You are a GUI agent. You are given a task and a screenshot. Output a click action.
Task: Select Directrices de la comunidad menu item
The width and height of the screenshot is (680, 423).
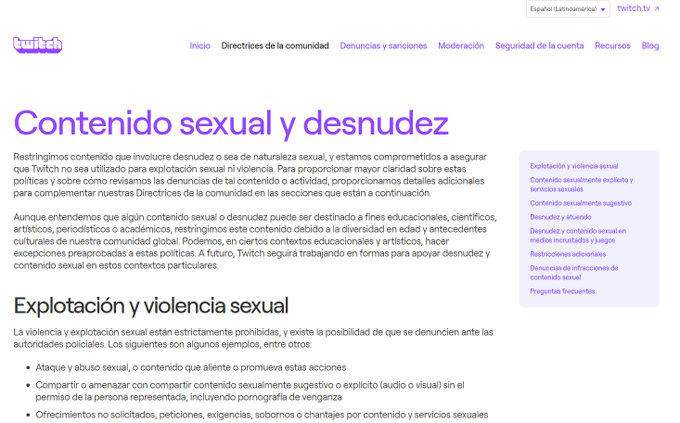tap(275, 46)
